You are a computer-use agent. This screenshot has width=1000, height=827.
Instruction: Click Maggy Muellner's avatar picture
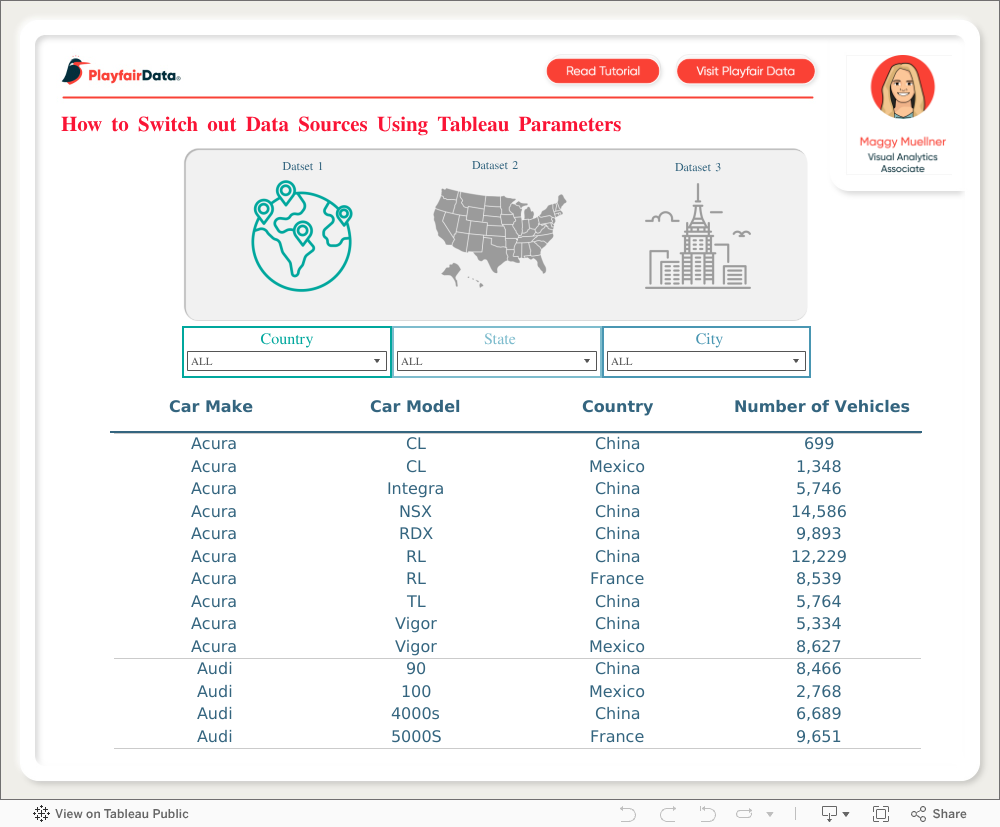(902, 88)
